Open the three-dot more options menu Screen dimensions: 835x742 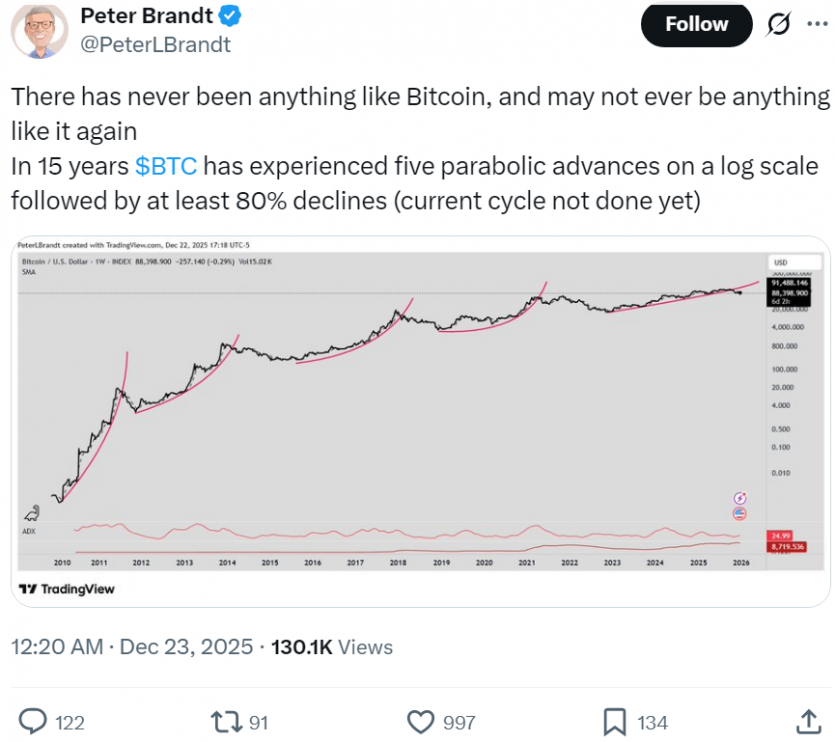tap(813, 24)
